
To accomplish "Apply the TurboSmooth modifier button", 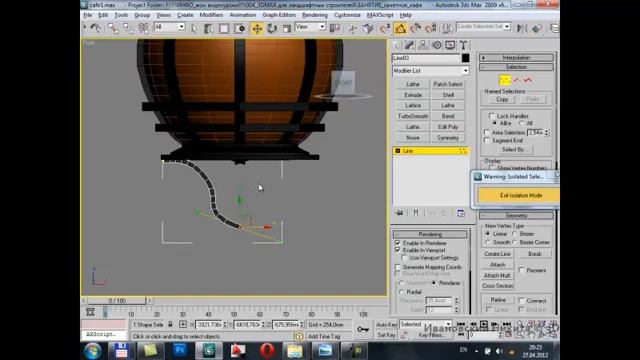I will (x=413, y=116).
